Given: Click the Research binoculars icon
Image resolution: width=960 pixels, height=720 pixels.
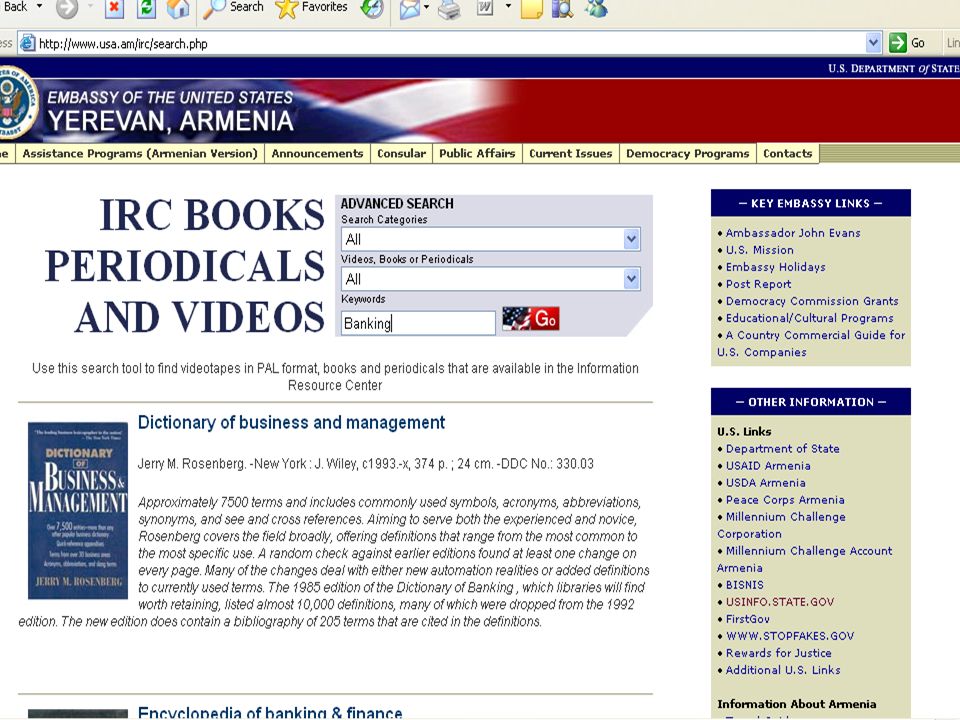Looking at the screenshot, I should coord(562,9).
